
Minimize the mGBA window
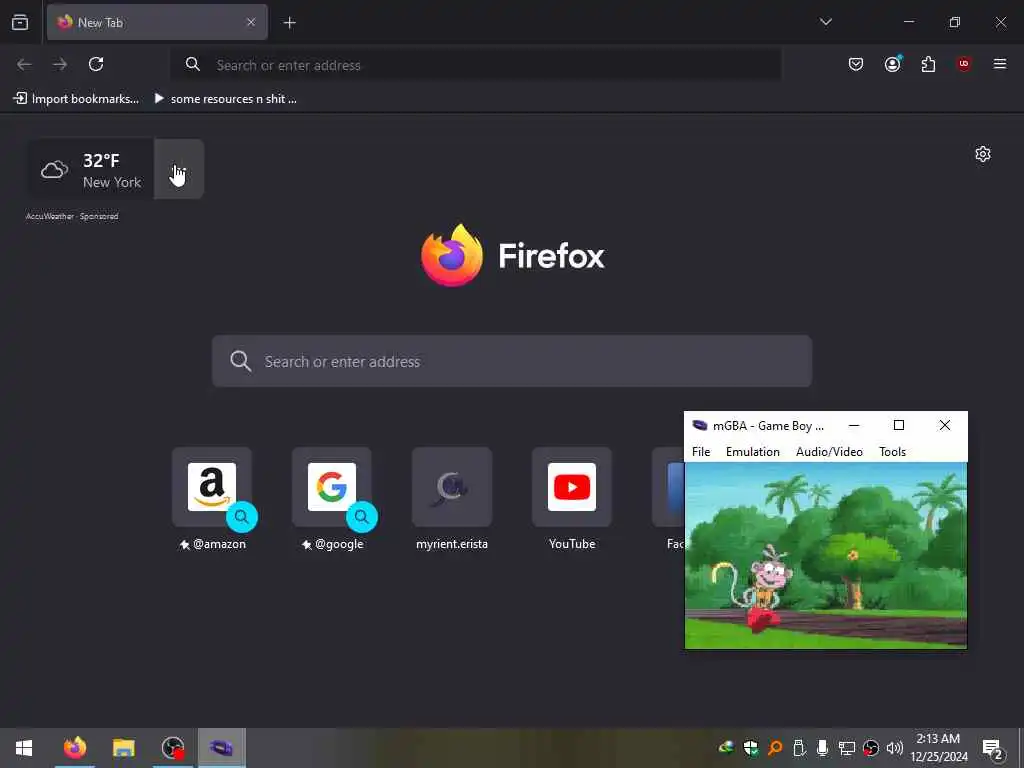(854, 425)
